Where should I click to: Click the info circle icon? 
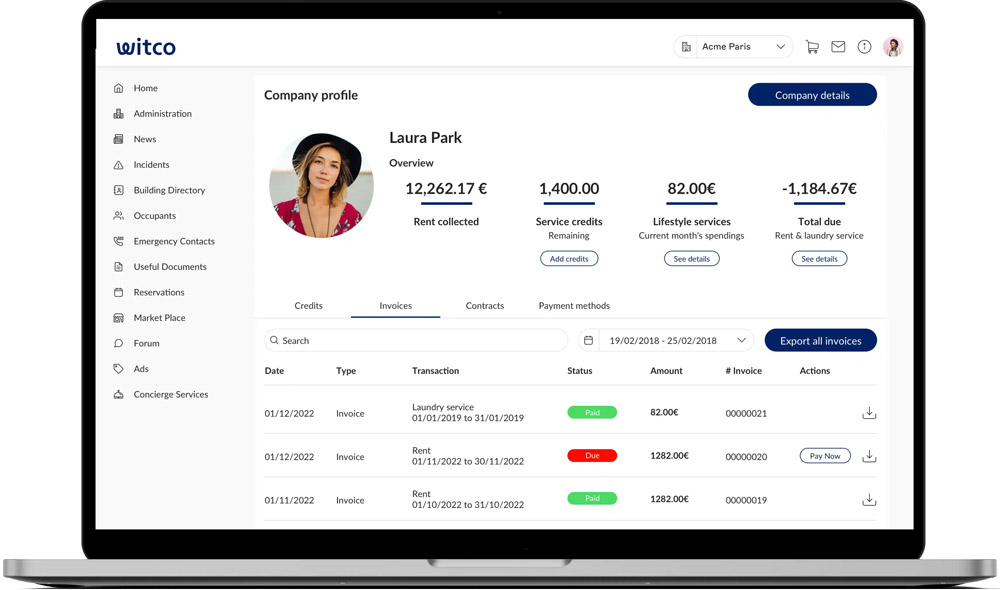tap(864, 47)
